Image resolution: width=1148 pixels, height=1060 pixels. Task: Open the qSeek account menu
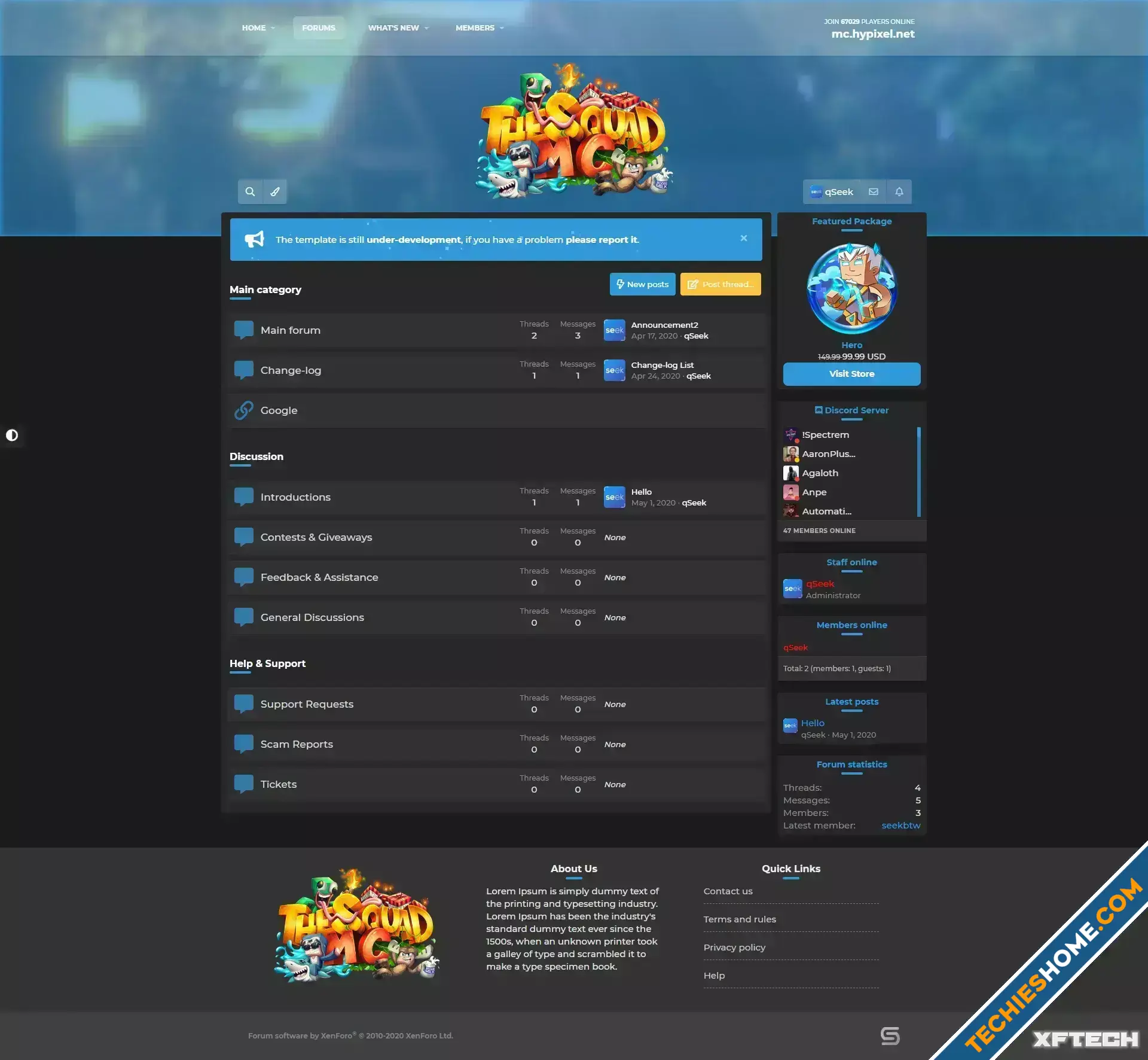click(832, 192)
